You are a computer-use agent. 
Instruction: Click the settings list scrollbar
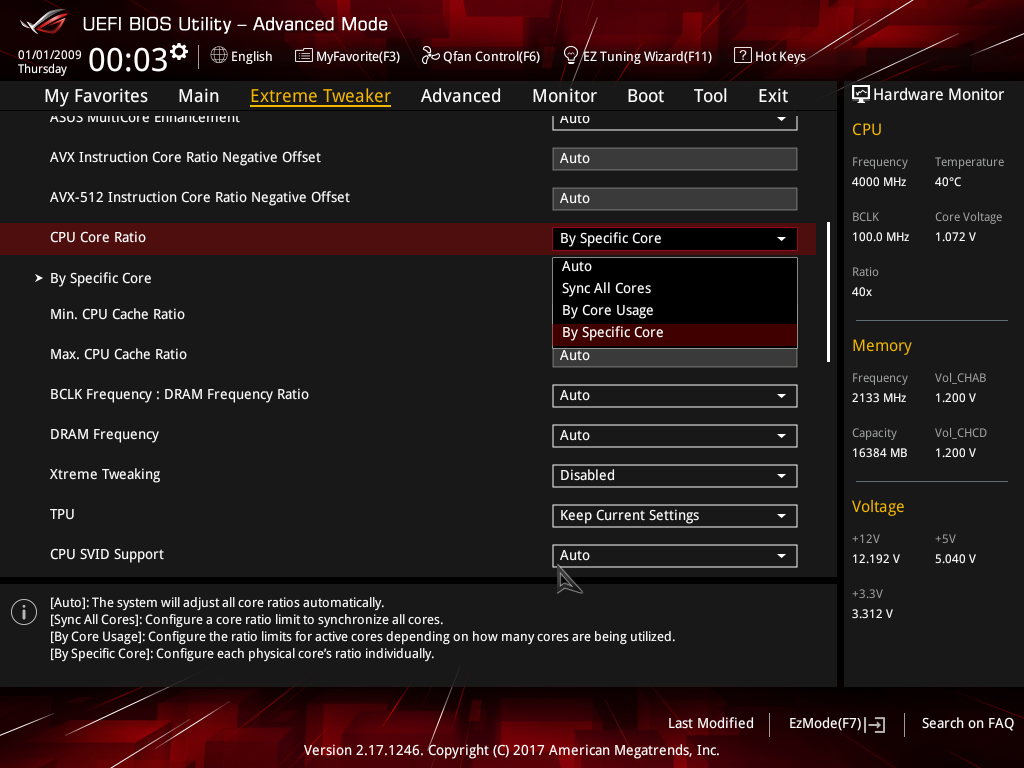coord(828,292)
